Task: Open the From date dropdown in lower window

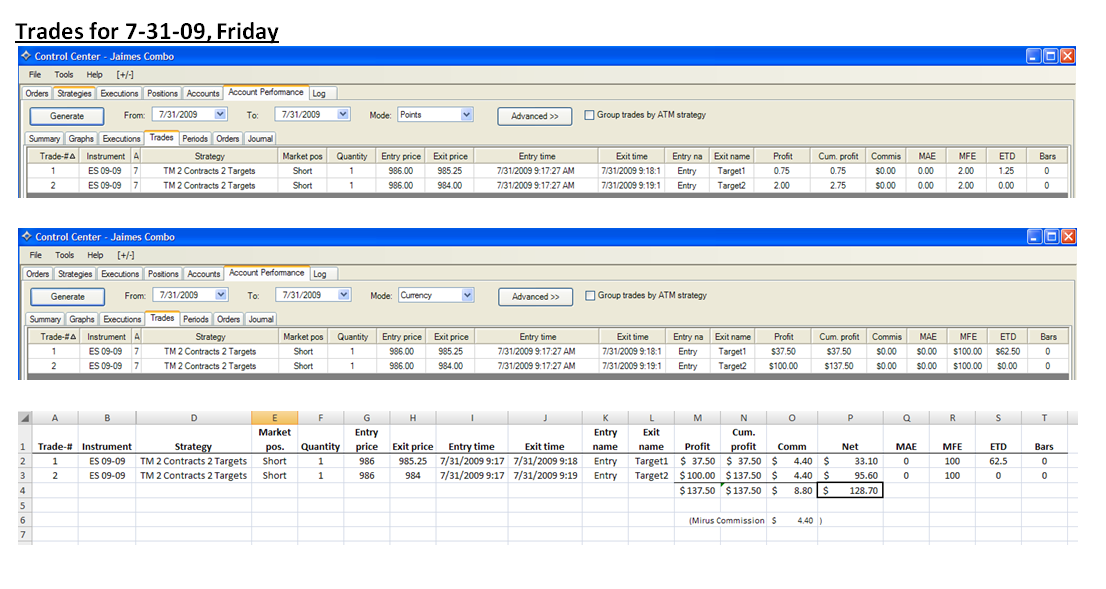Action: coord(221,295)
